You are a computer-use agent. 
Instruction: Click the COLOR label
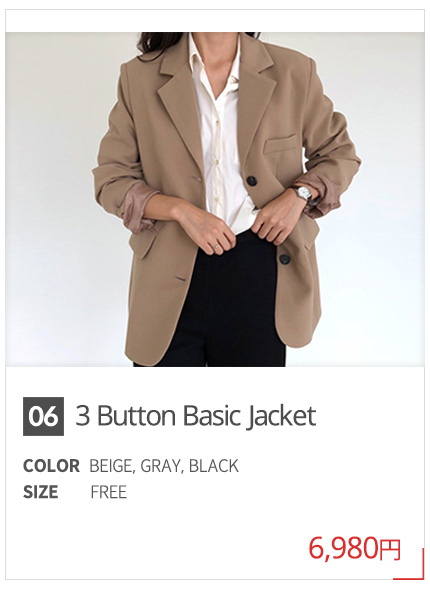[51, 466]
